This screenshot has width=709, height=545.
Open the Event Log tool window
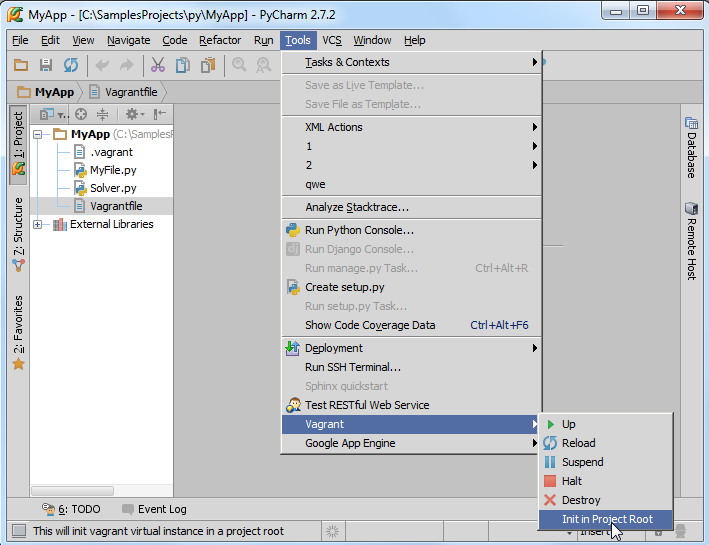click(154, 509)
